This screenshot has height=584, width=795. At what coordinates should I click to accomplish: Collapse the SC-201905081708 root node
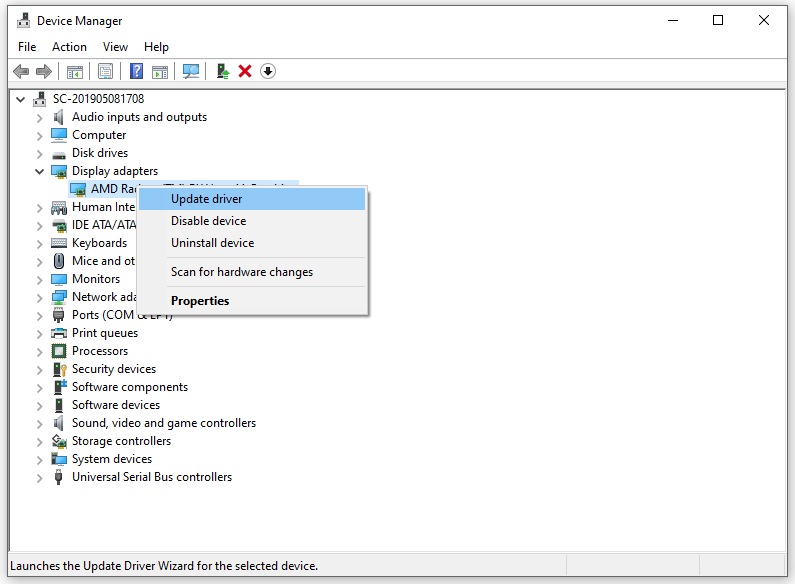click(x=20, y=99)
